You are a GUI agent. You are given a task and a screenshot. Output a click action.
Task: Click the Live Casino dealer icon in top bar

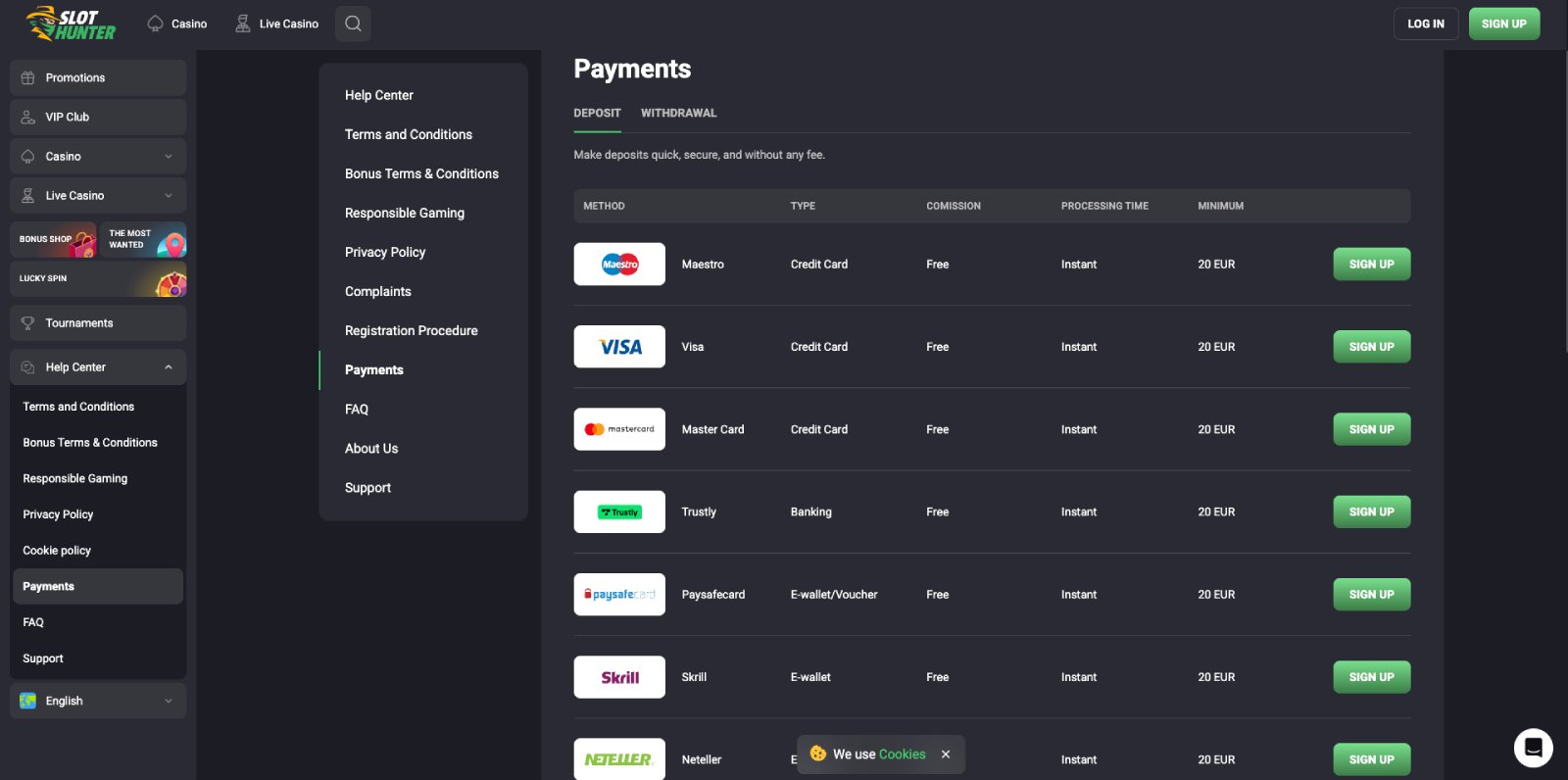[243, 24]
